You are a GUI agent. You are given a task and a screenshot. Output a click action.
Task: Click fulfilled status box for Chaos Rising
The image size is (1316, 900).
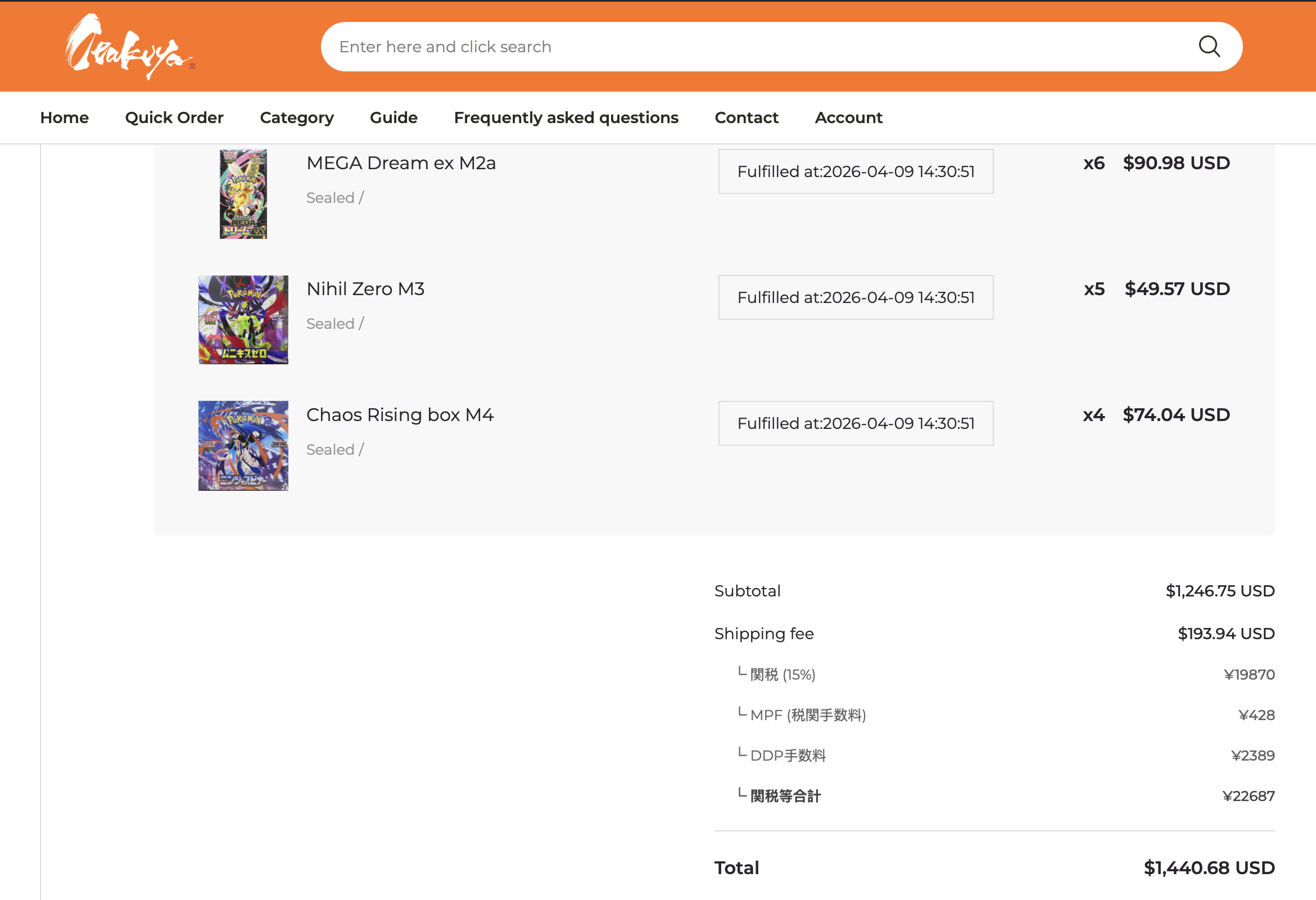coord(856,423)
